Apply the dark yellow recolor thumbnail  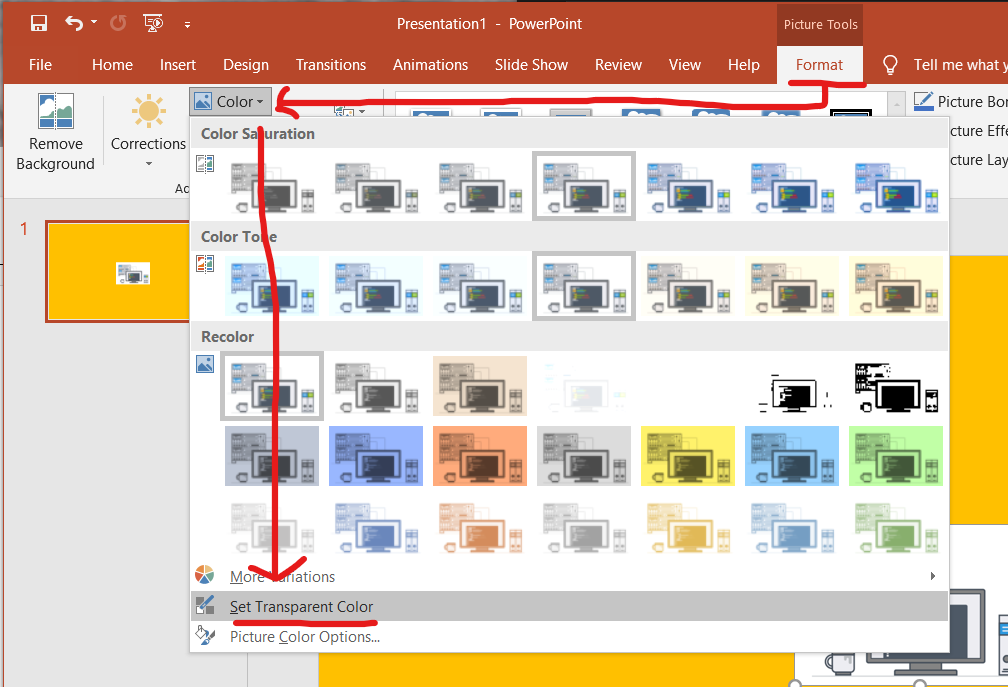point(688,456)
